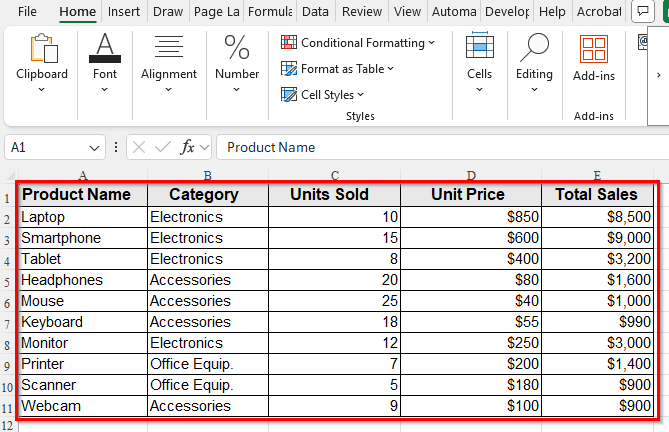This screenshot has height=432, width=669.
Task: Click the Add-ins grid icon
Action: 594,49
